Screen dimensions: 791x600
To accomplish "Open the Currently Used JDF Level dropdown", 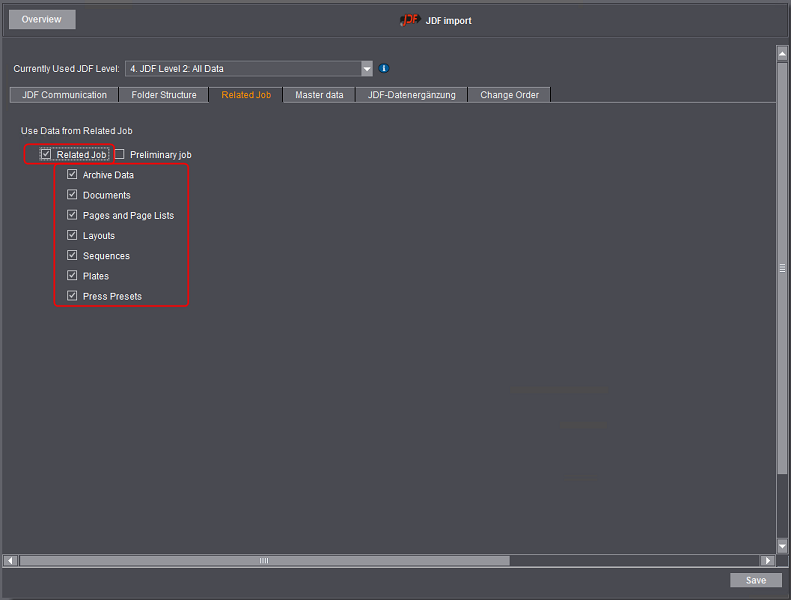I will [x=366, y=69].
